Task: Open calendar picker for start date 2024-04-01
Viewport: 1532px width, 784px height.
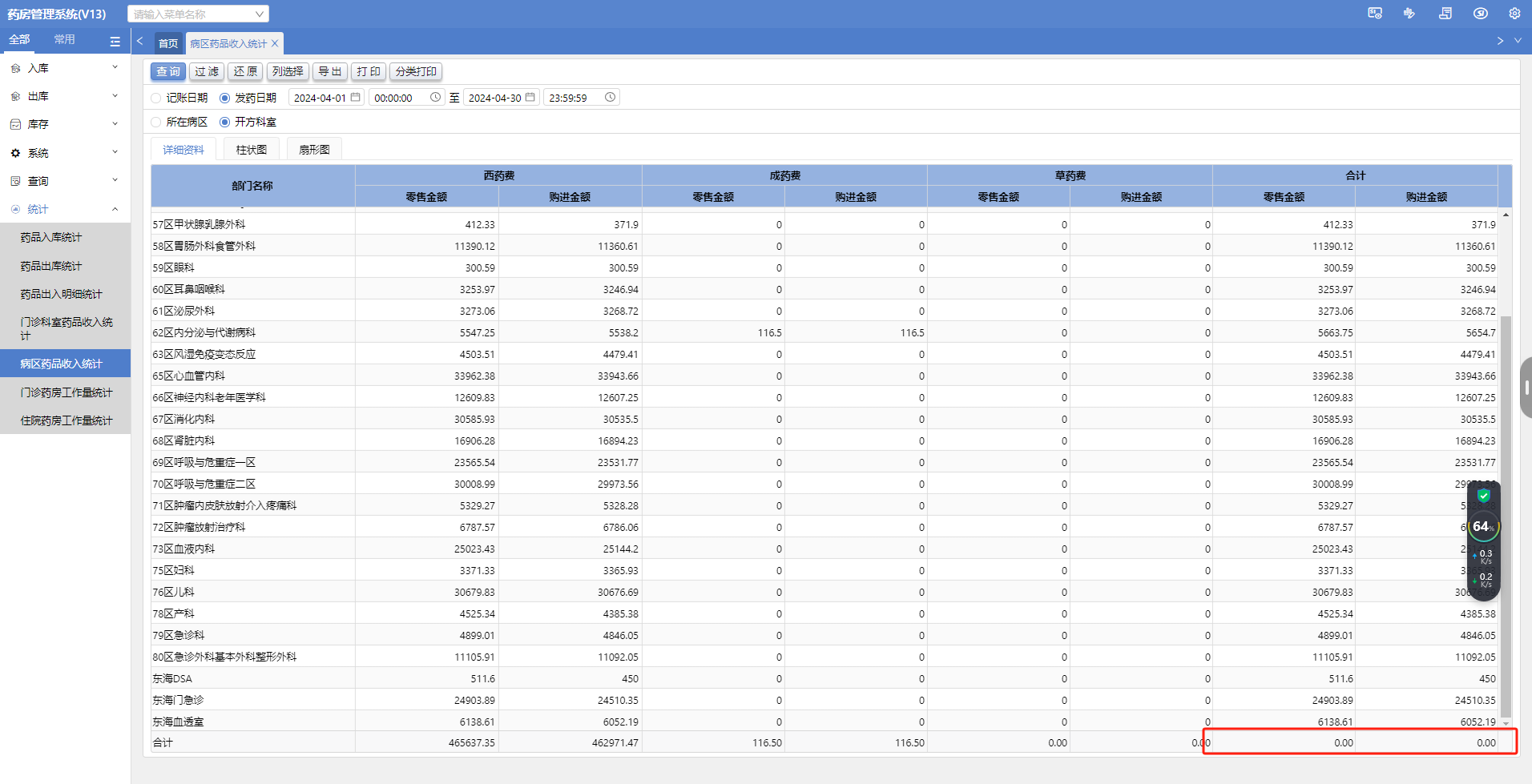Action: [x=356, y=97]
